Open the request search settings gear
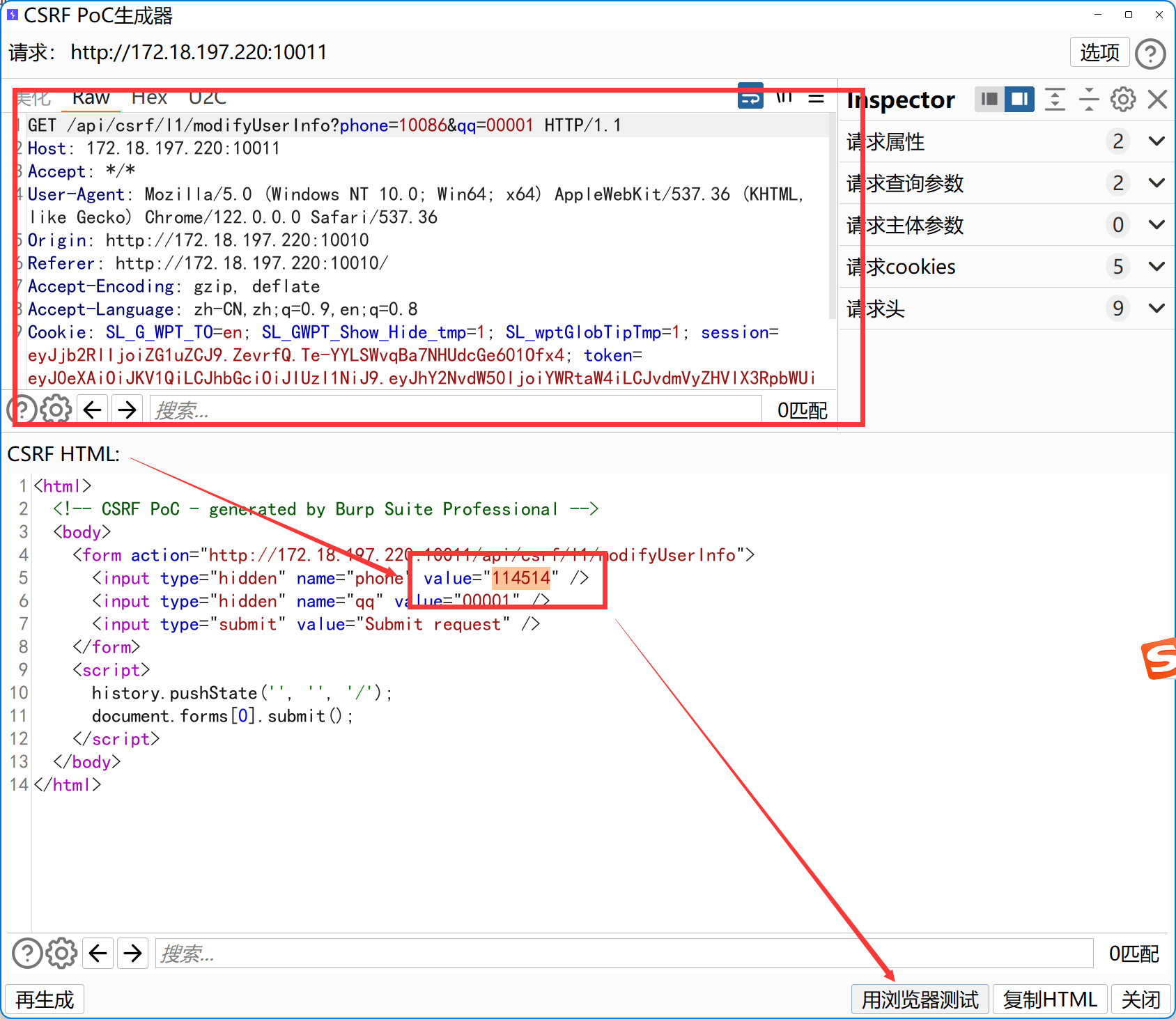Screen dimensions: 1176x1019 coord(56,410)
